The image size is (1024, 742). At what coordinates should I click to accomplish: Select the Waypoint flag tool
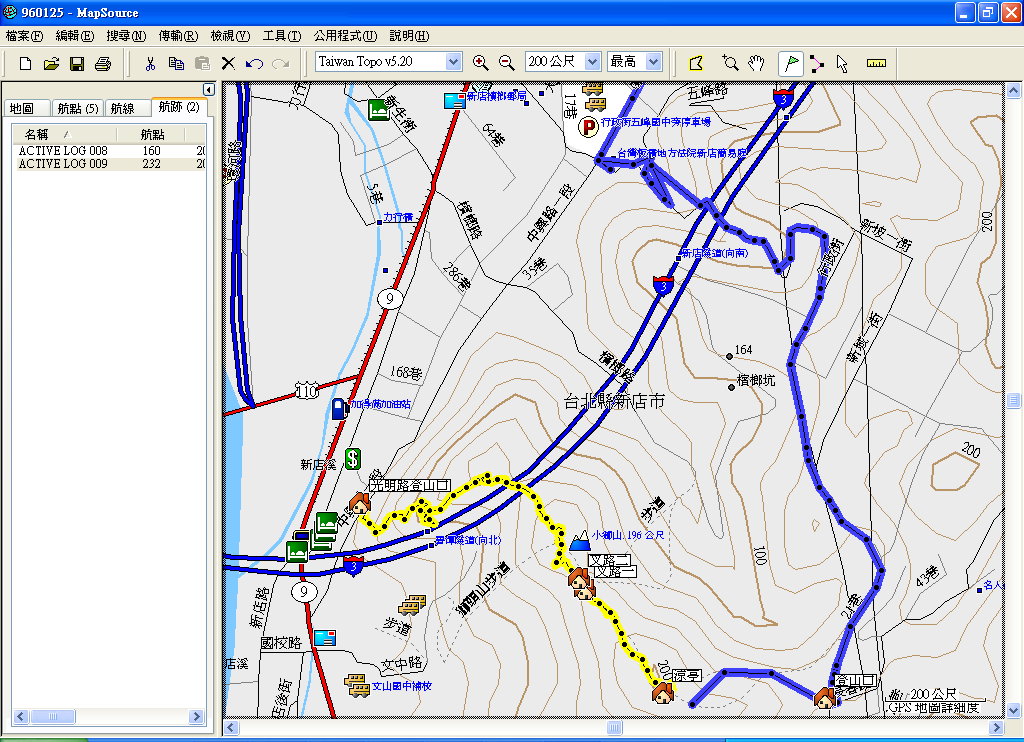791,63
